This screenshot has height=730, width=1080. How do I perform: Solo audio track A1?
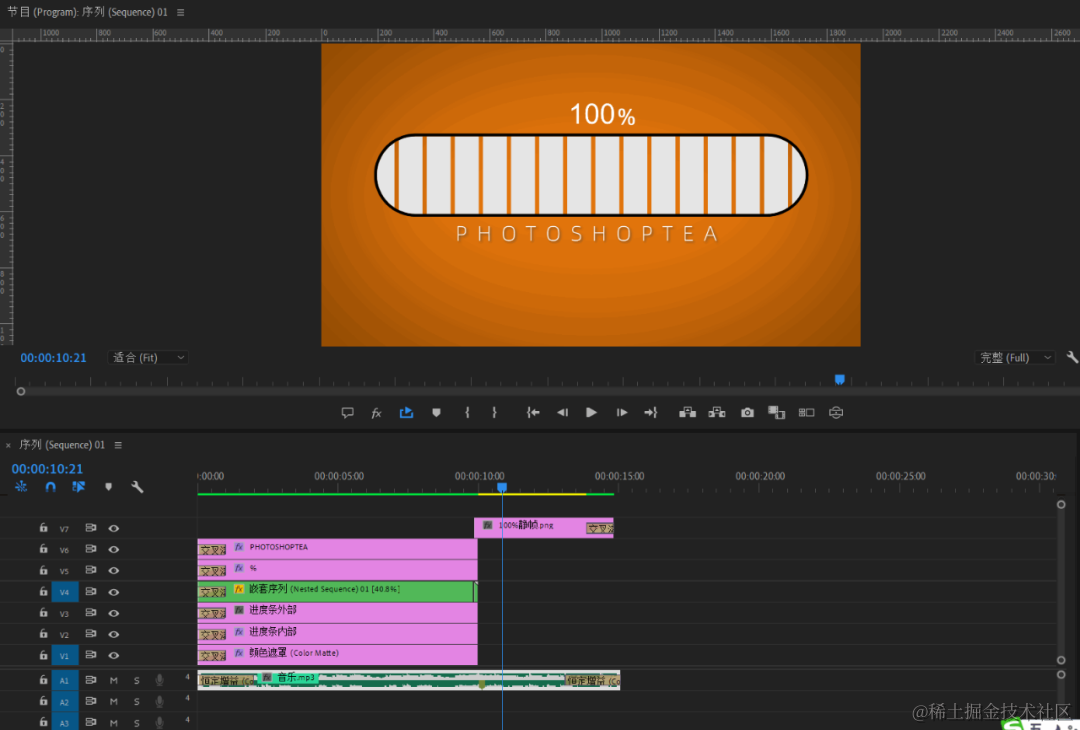(x=136, y=680)
